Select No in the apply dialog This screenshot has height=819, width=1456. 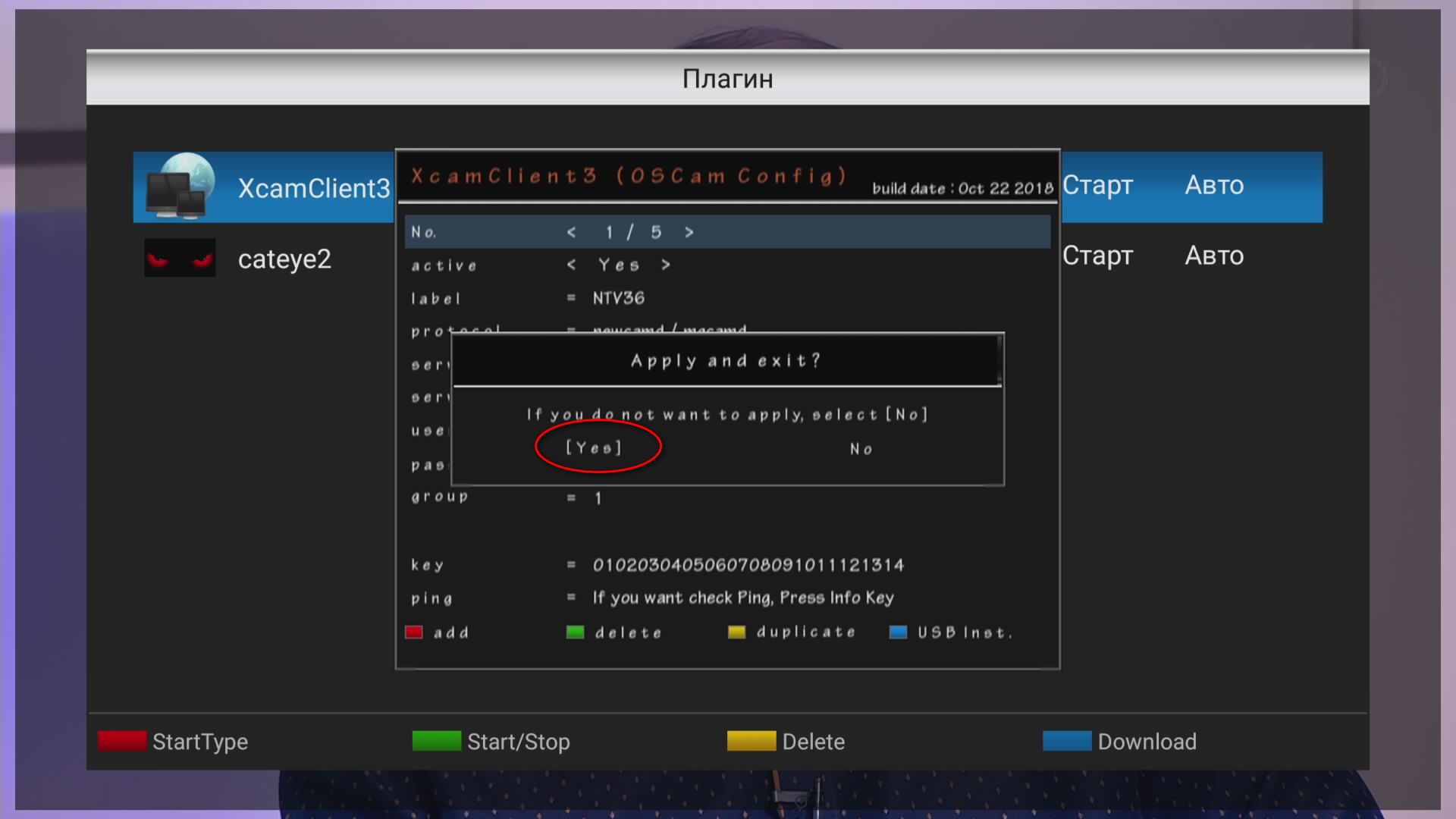(861, 449)
